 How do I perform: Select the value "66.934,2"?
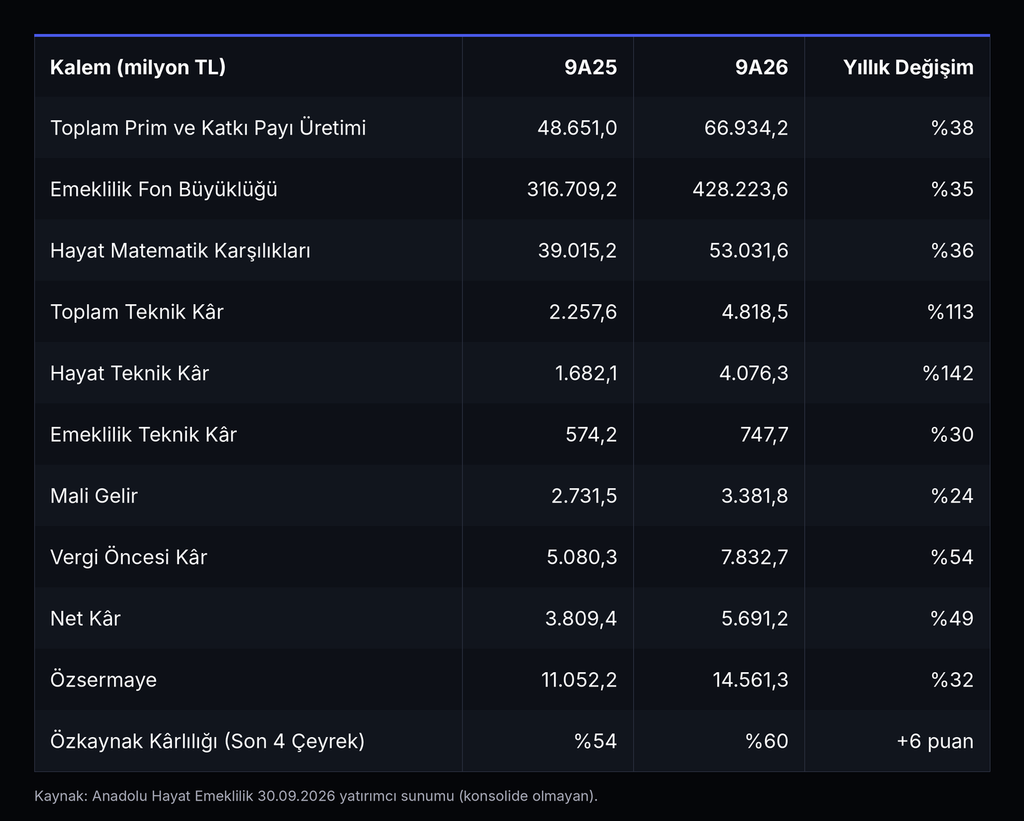tap(746, 127)
